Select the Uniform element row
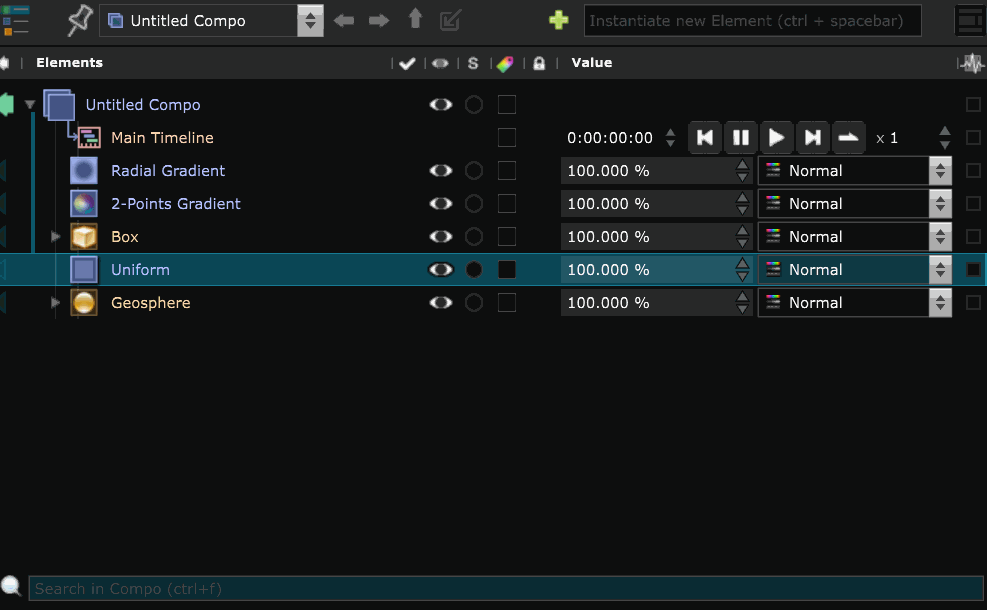987x610 pixels. click(x=140, y=270)
